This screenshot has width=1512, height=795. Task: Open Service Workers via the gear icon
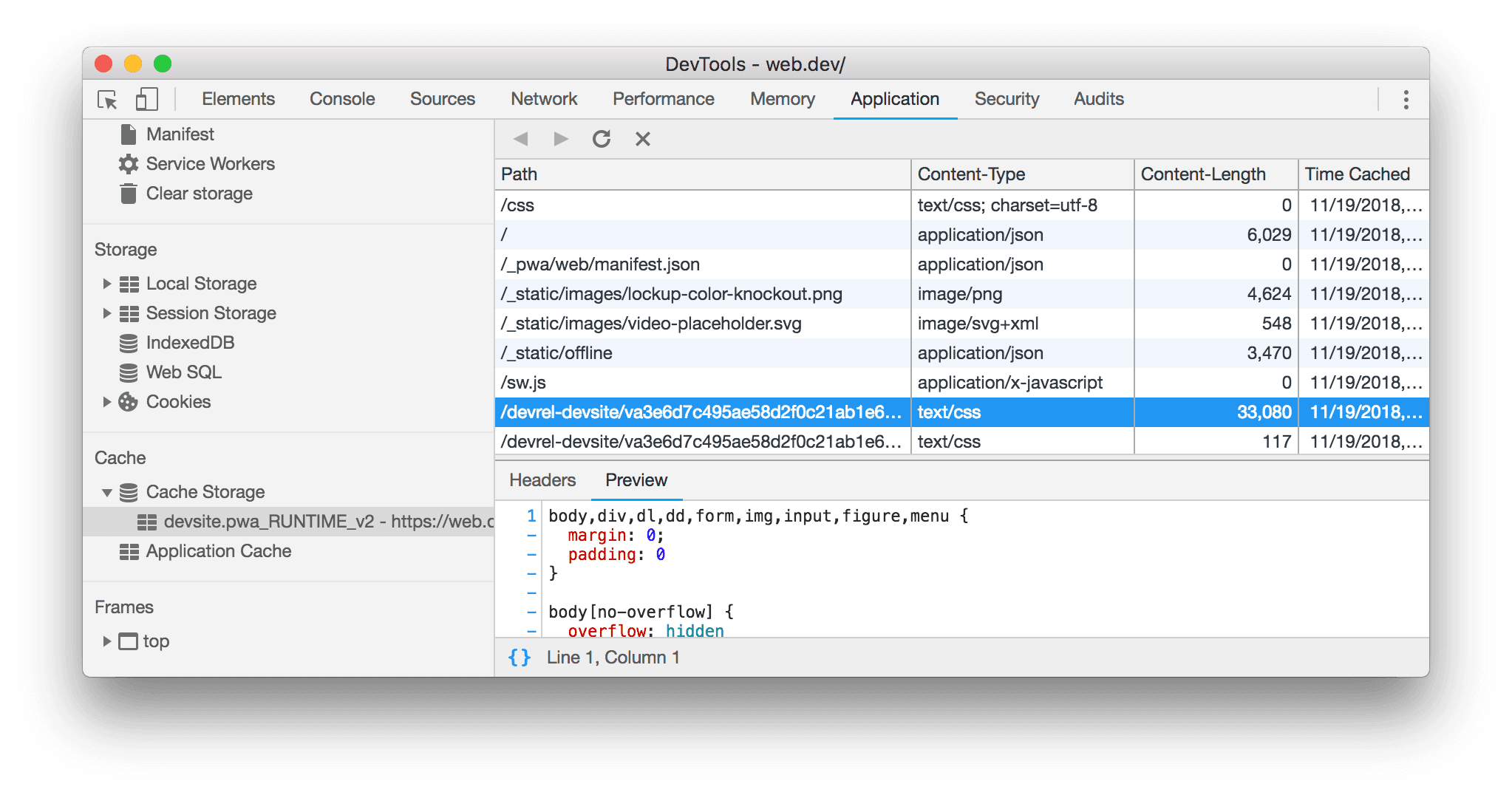tap(128, 163)
